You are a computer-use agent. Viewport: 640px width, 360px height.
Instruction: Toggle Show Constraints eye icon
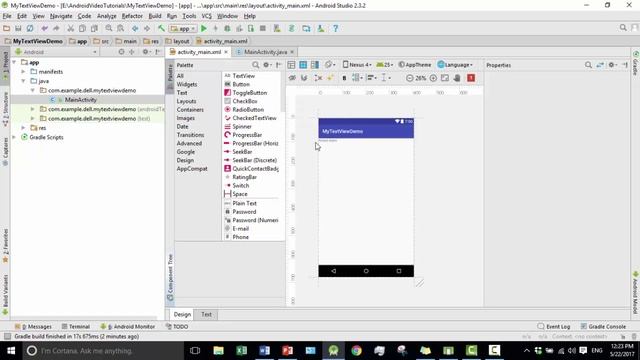(x=292, y=78)
